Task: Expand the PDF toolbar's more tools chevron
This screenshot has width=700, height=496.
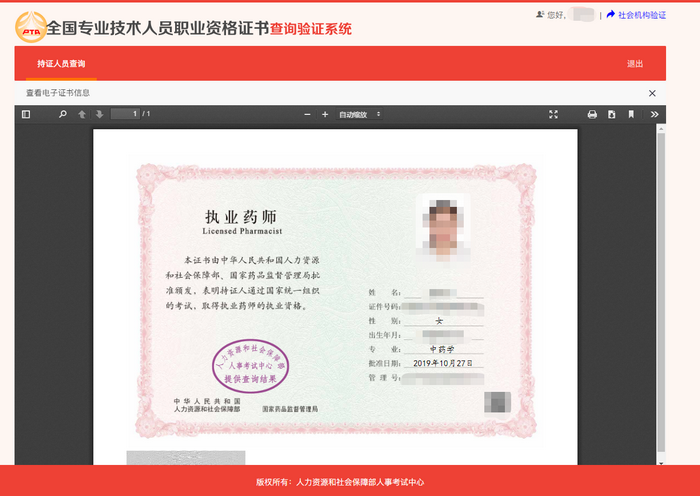Action: [x=655, y=115]
